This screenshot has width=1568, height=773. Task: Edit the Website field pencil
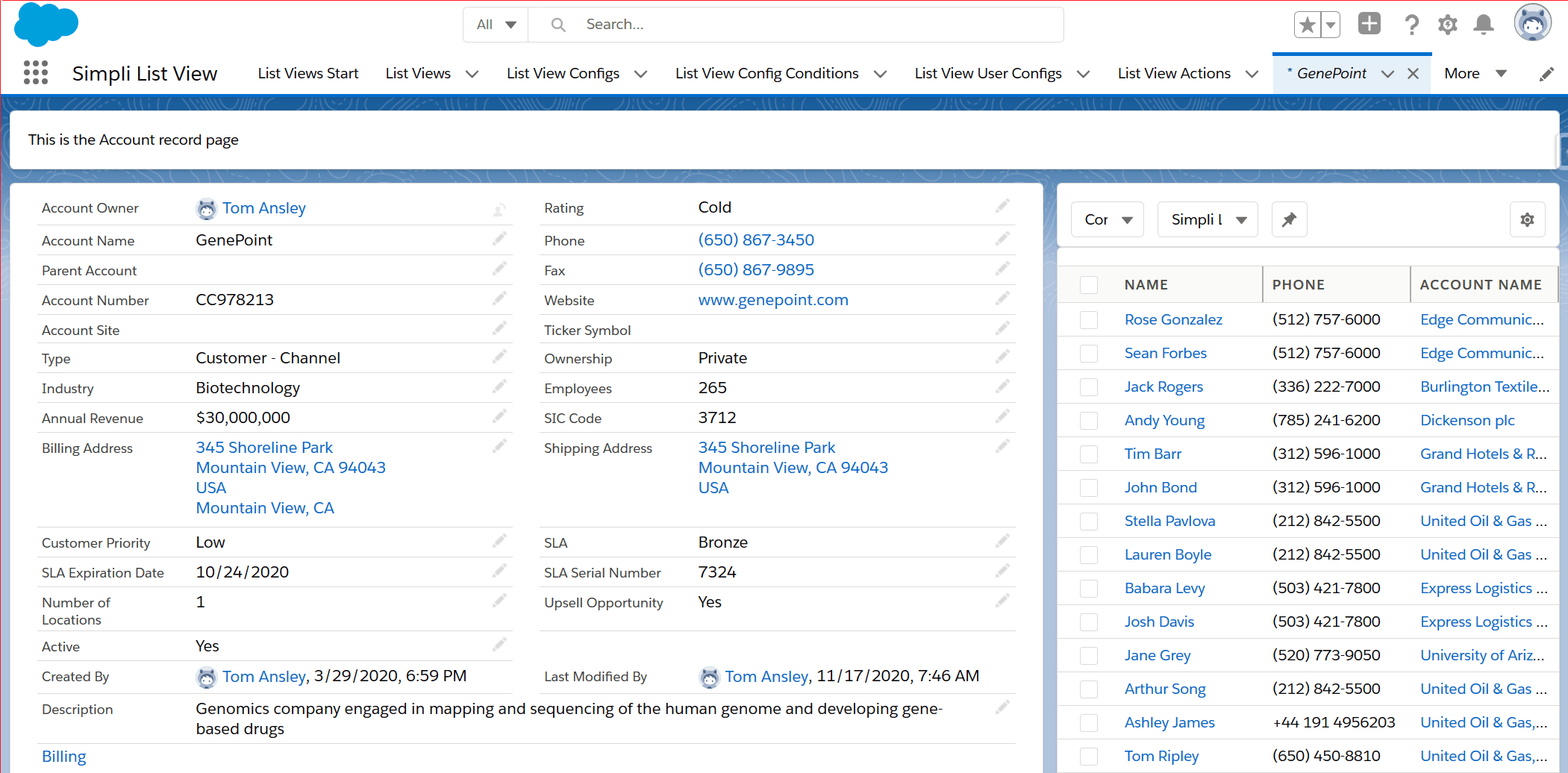(1002, 298)
